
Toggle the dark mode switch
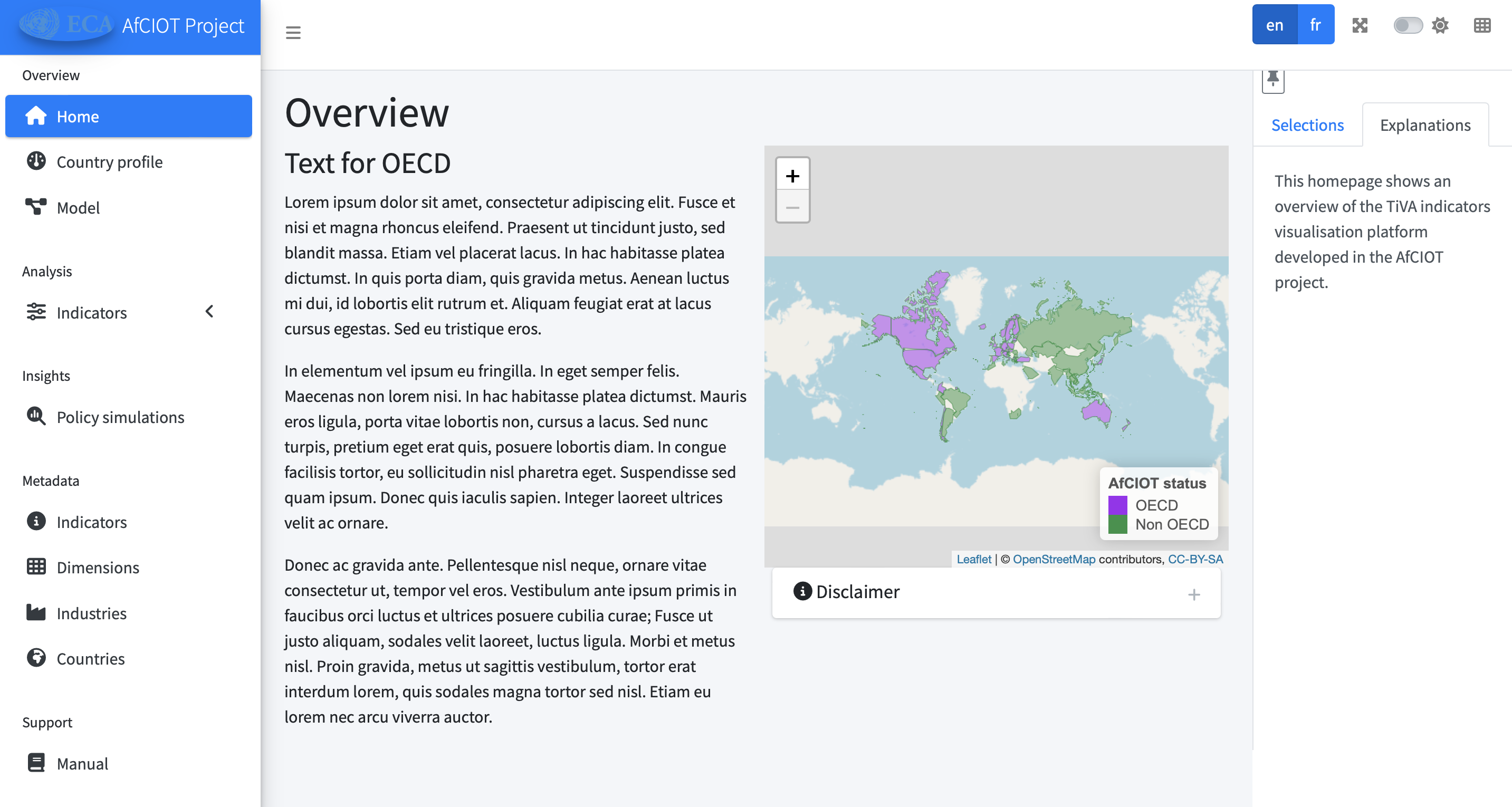coord(1408,25)
